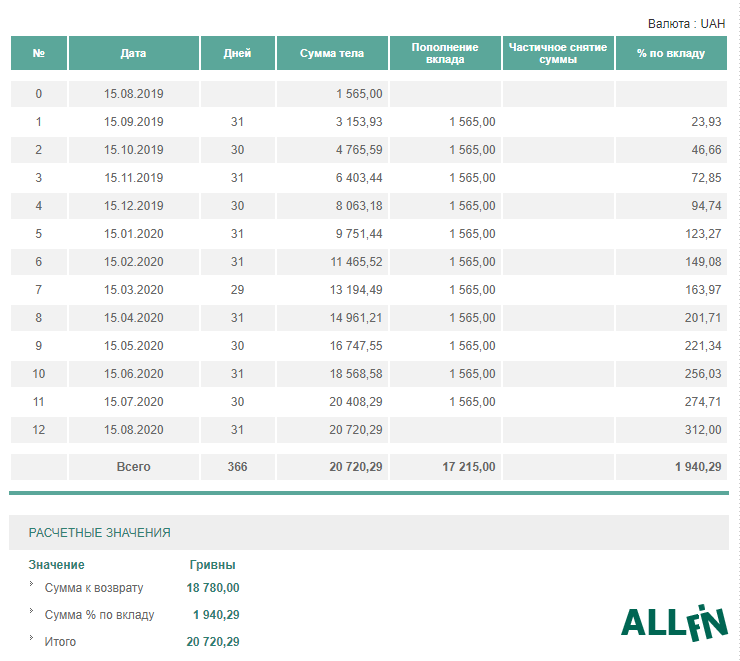Click the Итого label
The width and height of the screenshot is (740, 661).
click(60, 642)
